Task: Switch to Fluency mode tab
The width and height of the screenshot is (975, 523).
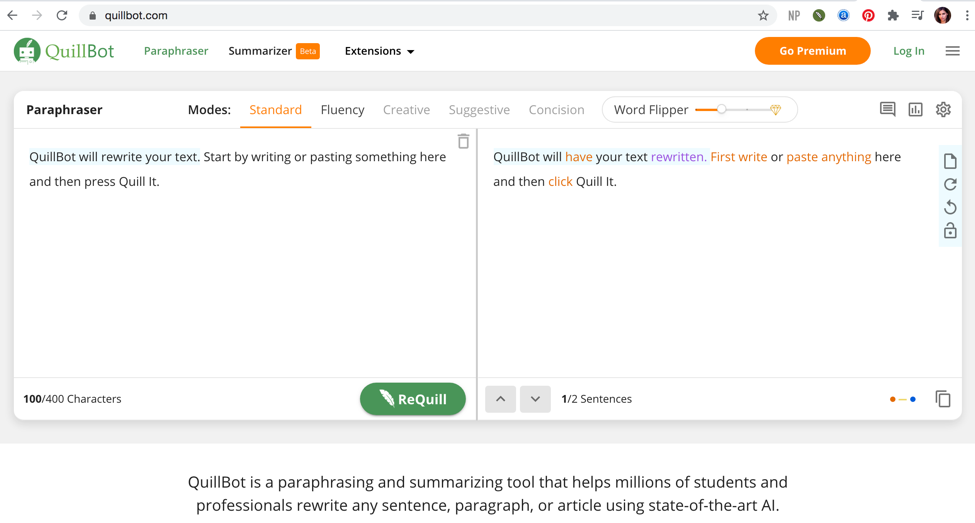Action: 342,110
